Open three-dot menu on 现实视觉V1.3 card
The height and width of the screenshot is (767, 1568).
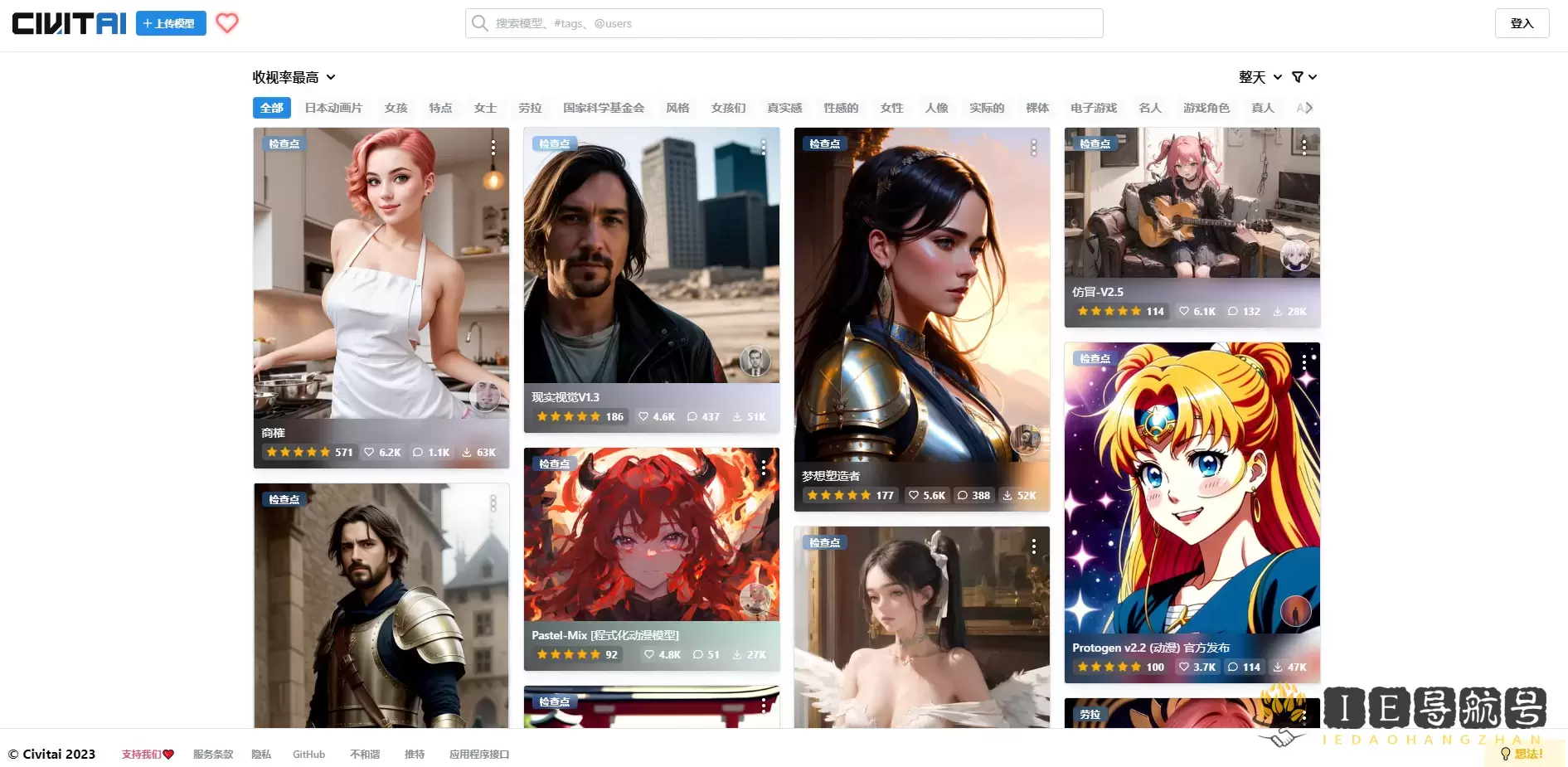click(763, 147)
